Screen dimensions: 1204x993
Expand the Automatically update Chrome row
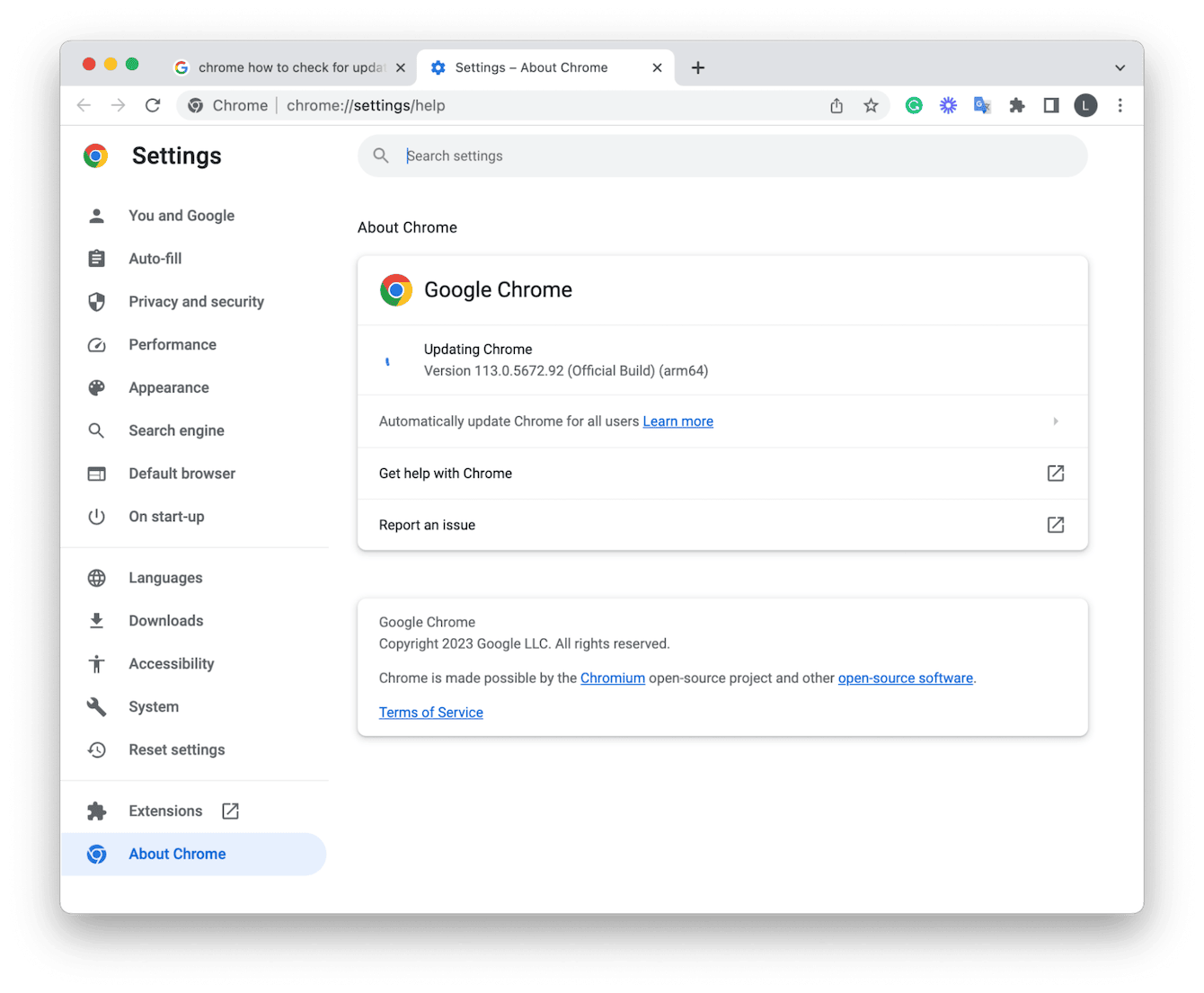pyautogui.click(x=1055, y=421)
